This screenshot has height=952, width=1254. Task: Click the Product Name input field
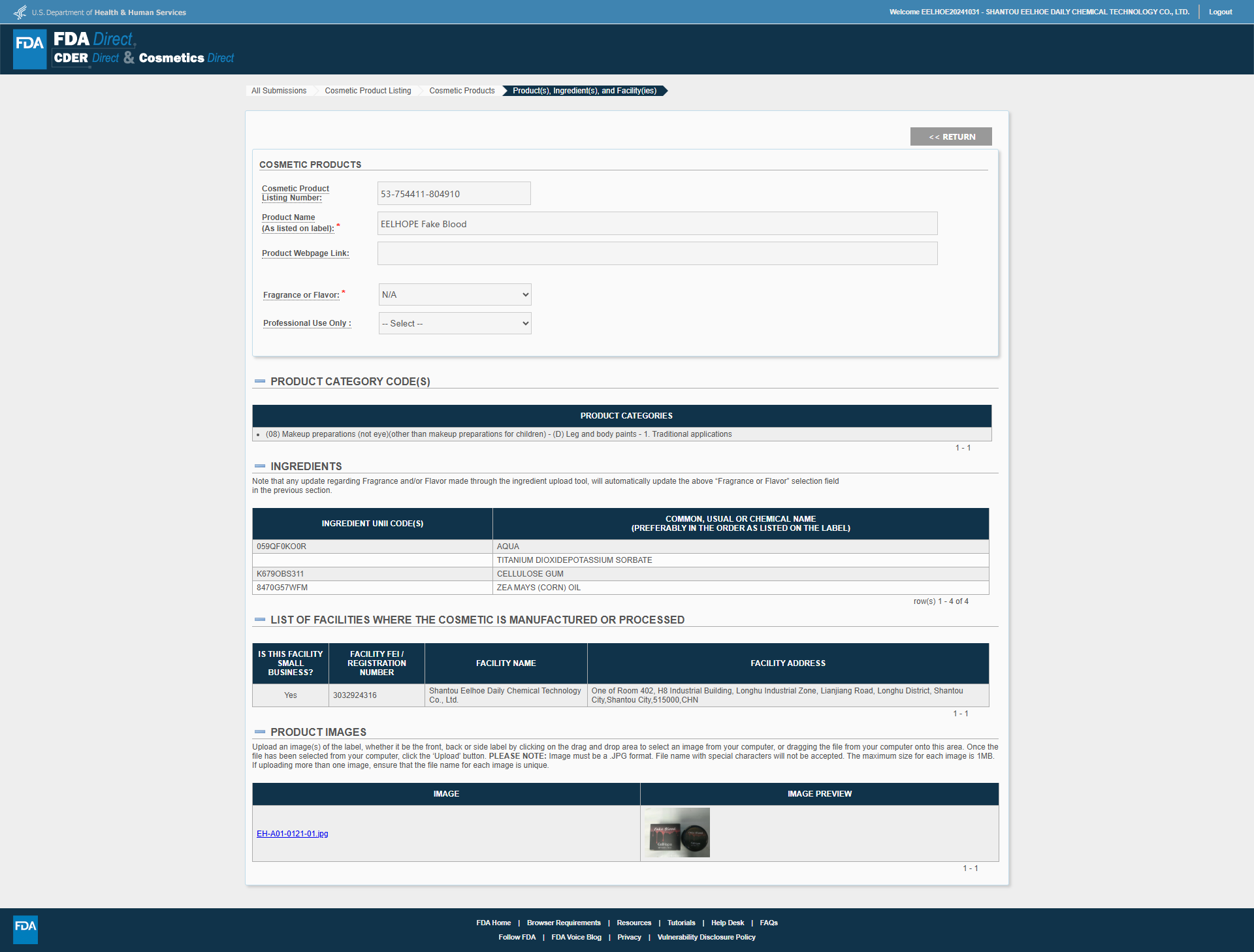click(x=658, y=223)
